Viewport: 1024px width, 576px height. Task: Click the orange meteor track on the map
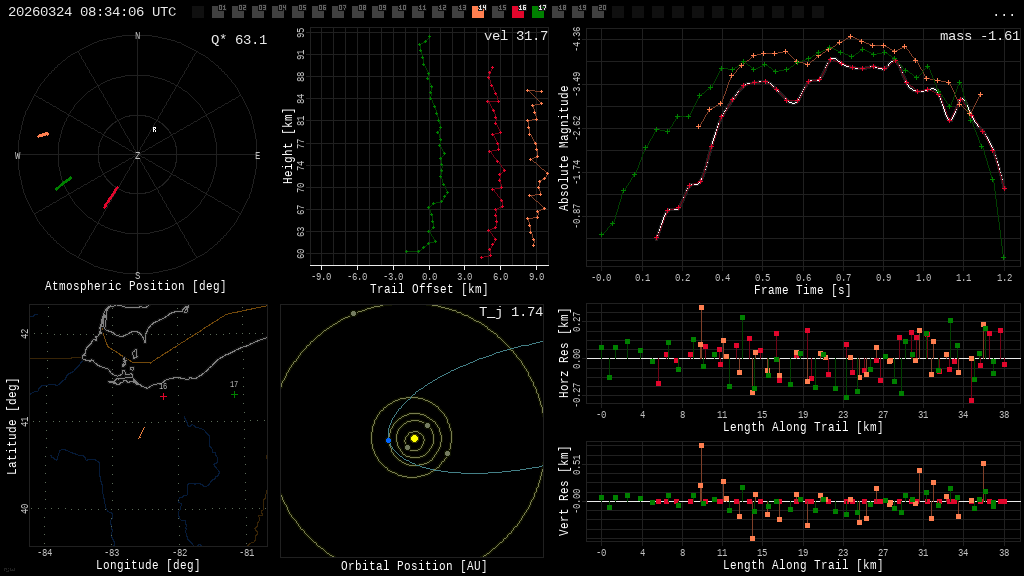[141, 433]
